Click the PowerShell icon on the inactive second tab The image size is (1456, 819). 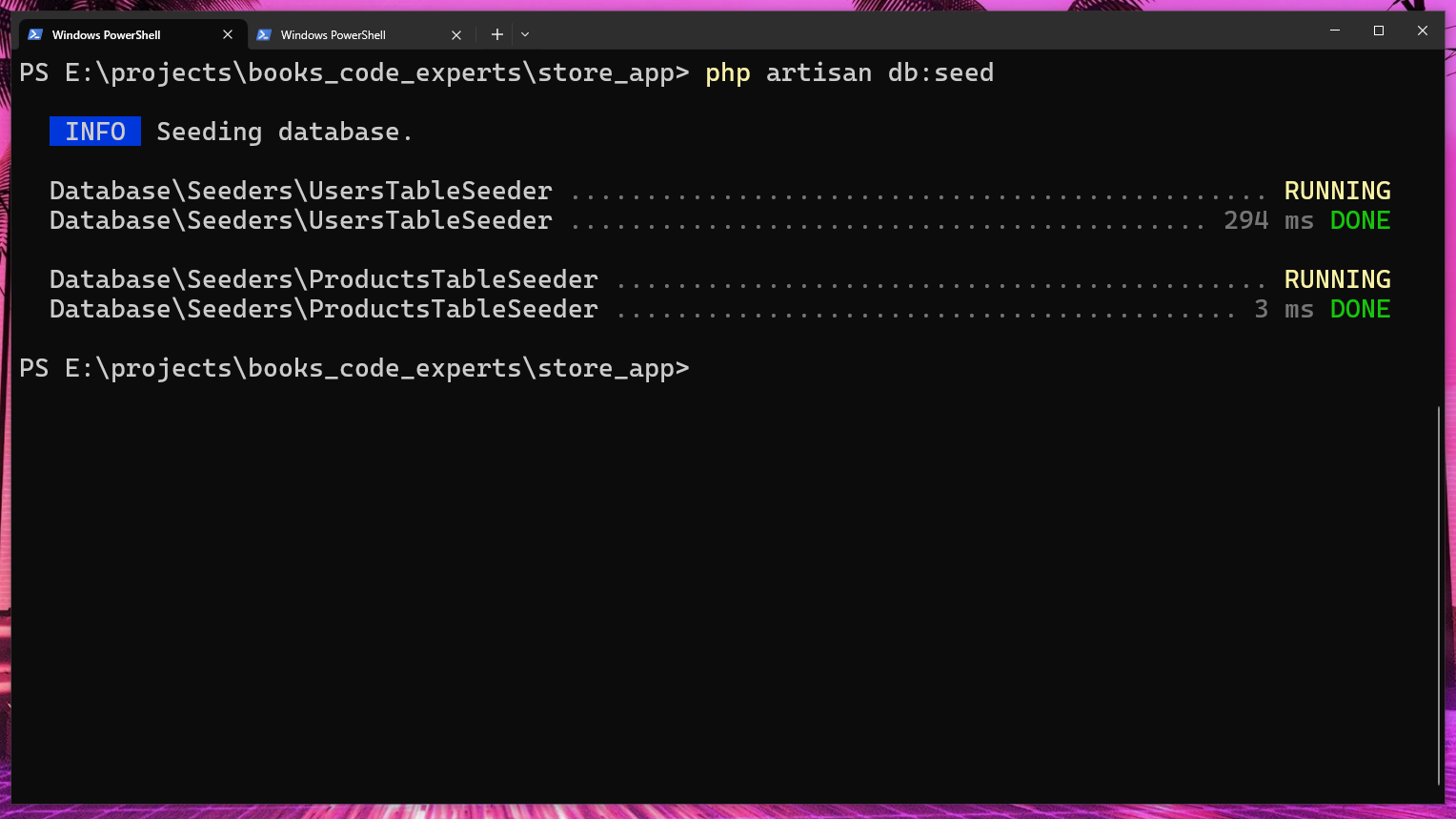click(264, 34)
